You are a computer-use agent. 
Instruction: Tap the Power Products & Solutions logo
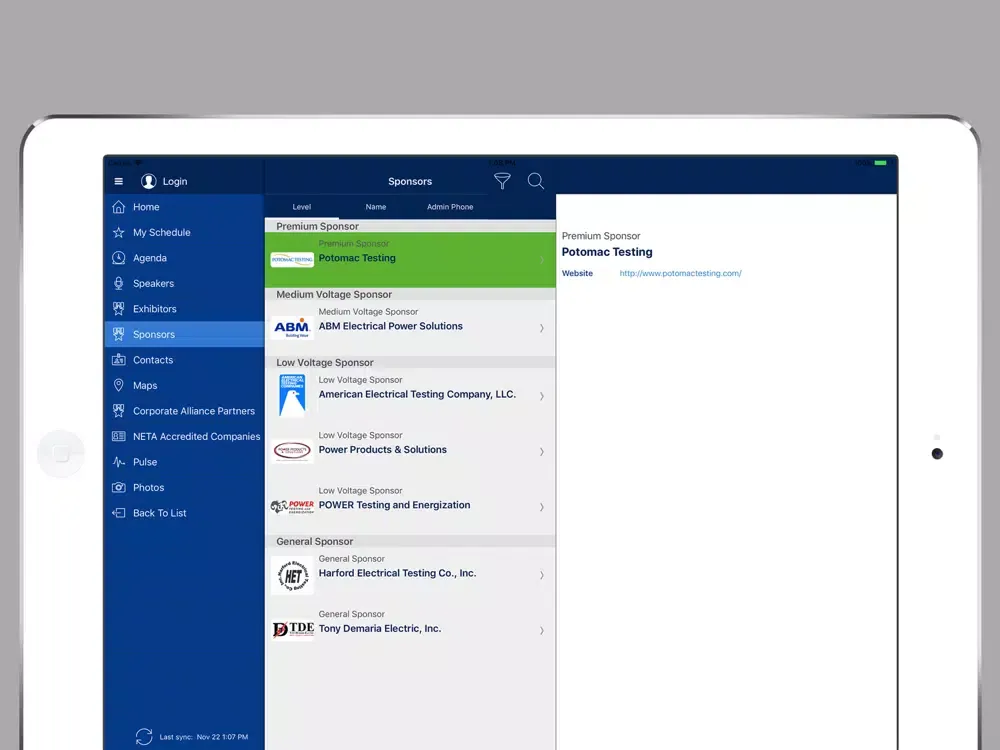(x=292, y=451)
